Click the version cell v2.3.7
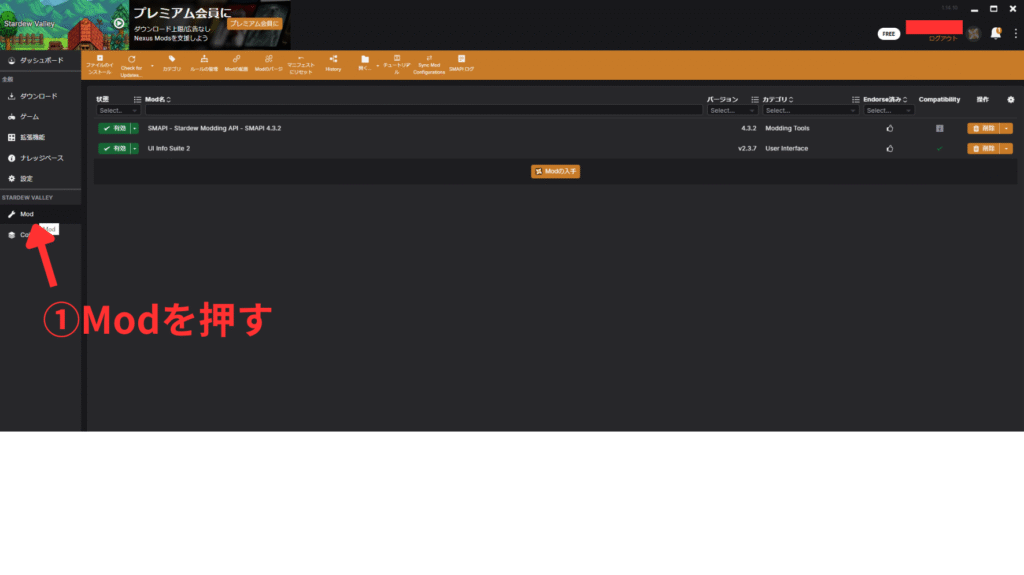 [747, 149]
